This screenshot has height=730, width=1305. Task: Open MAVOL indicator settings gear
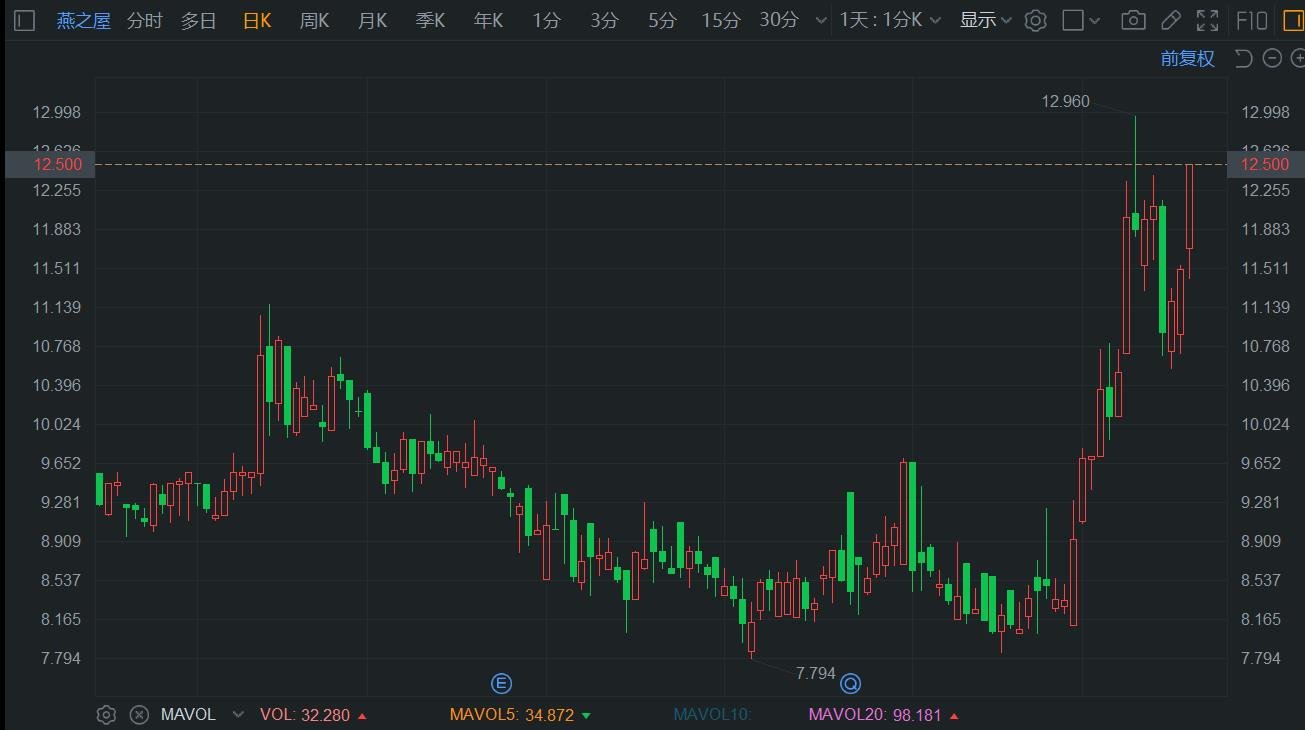[106, 714]
